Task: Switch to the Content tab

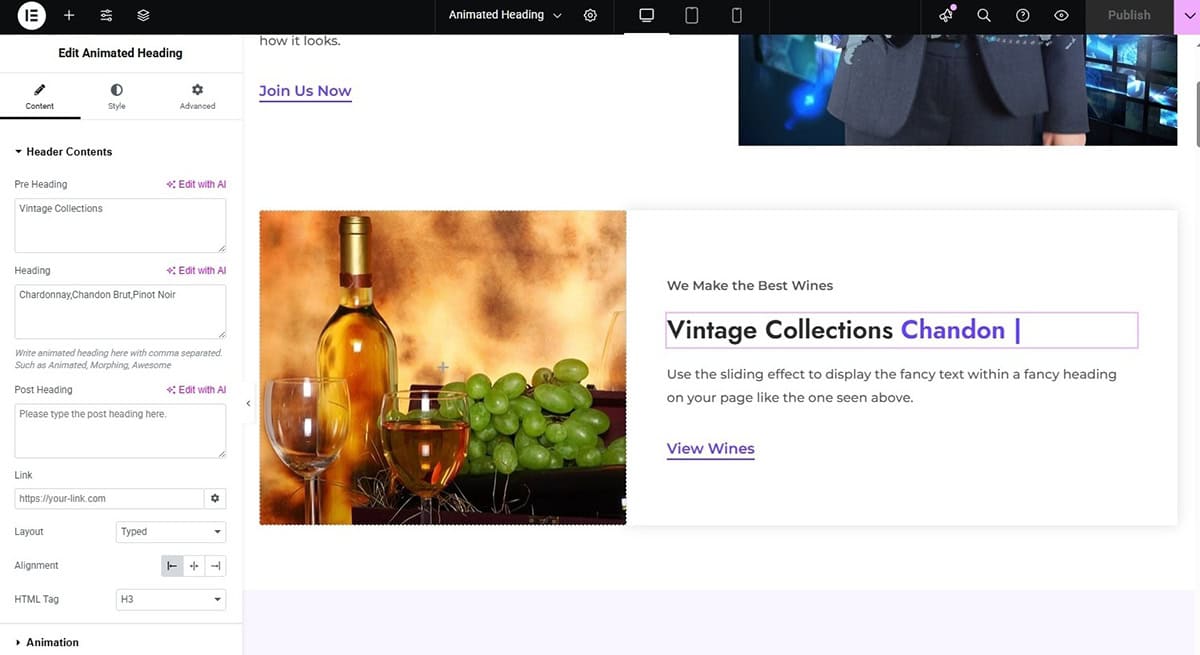Action: tap(40, 97)
